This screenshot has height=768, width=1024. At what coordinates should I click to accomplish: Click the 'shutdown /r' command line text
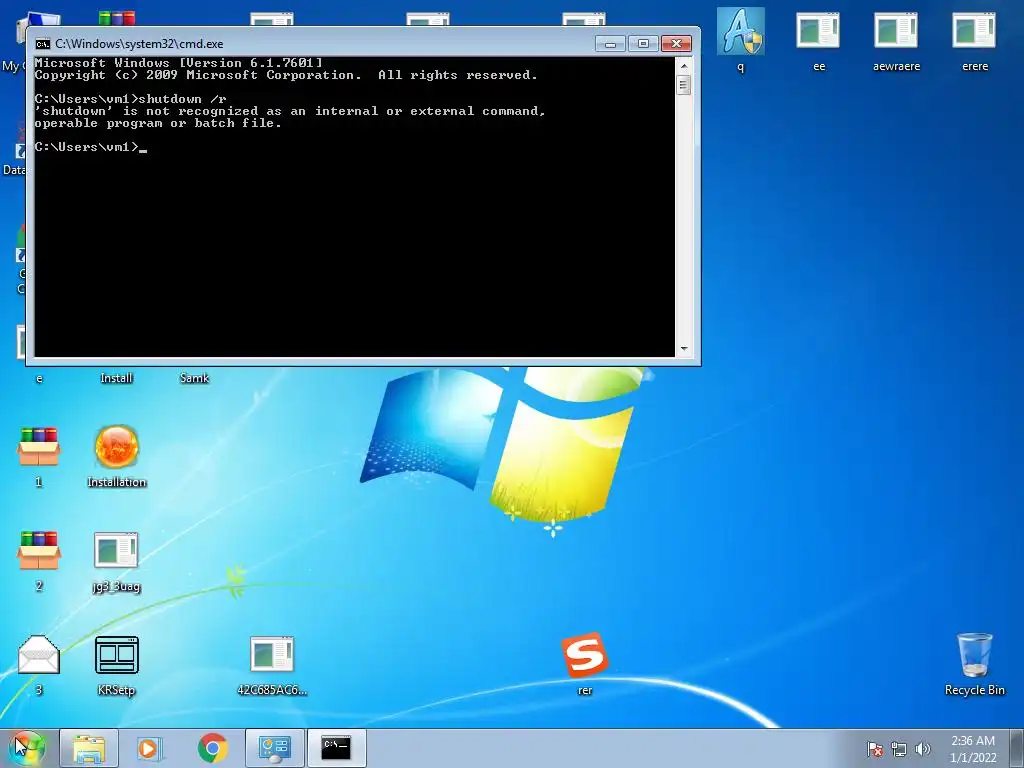point(182,99)
